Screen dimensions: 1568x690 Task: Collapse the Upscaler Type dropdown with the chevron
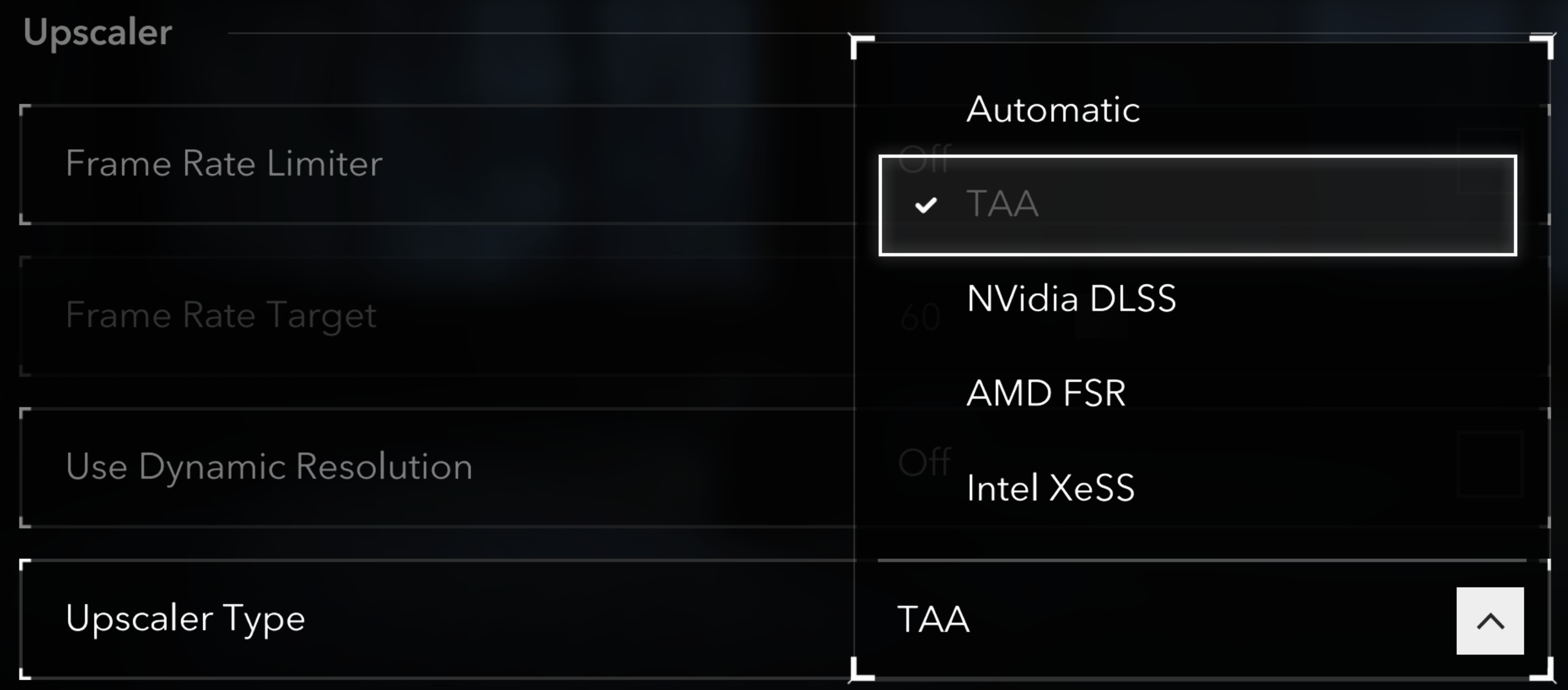coord(1490,621)
